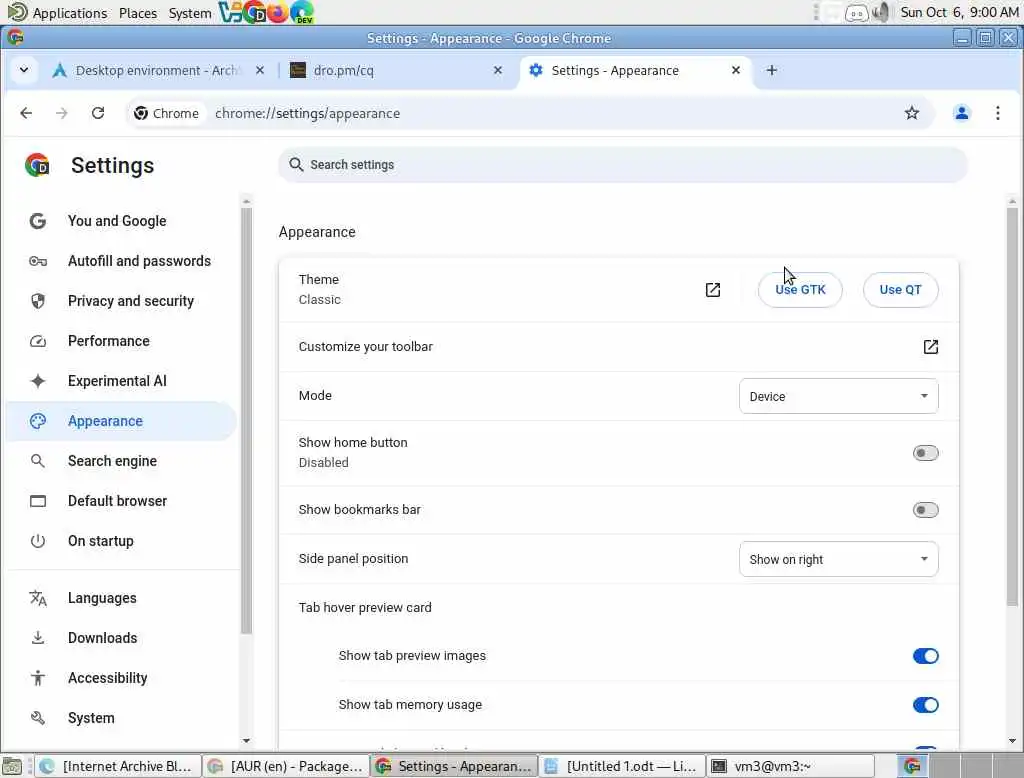Image resolution: width=1024 pixels, height=778 pixels.
Task: Click the Use GTK theme button
Action: [x=800, y=290]
